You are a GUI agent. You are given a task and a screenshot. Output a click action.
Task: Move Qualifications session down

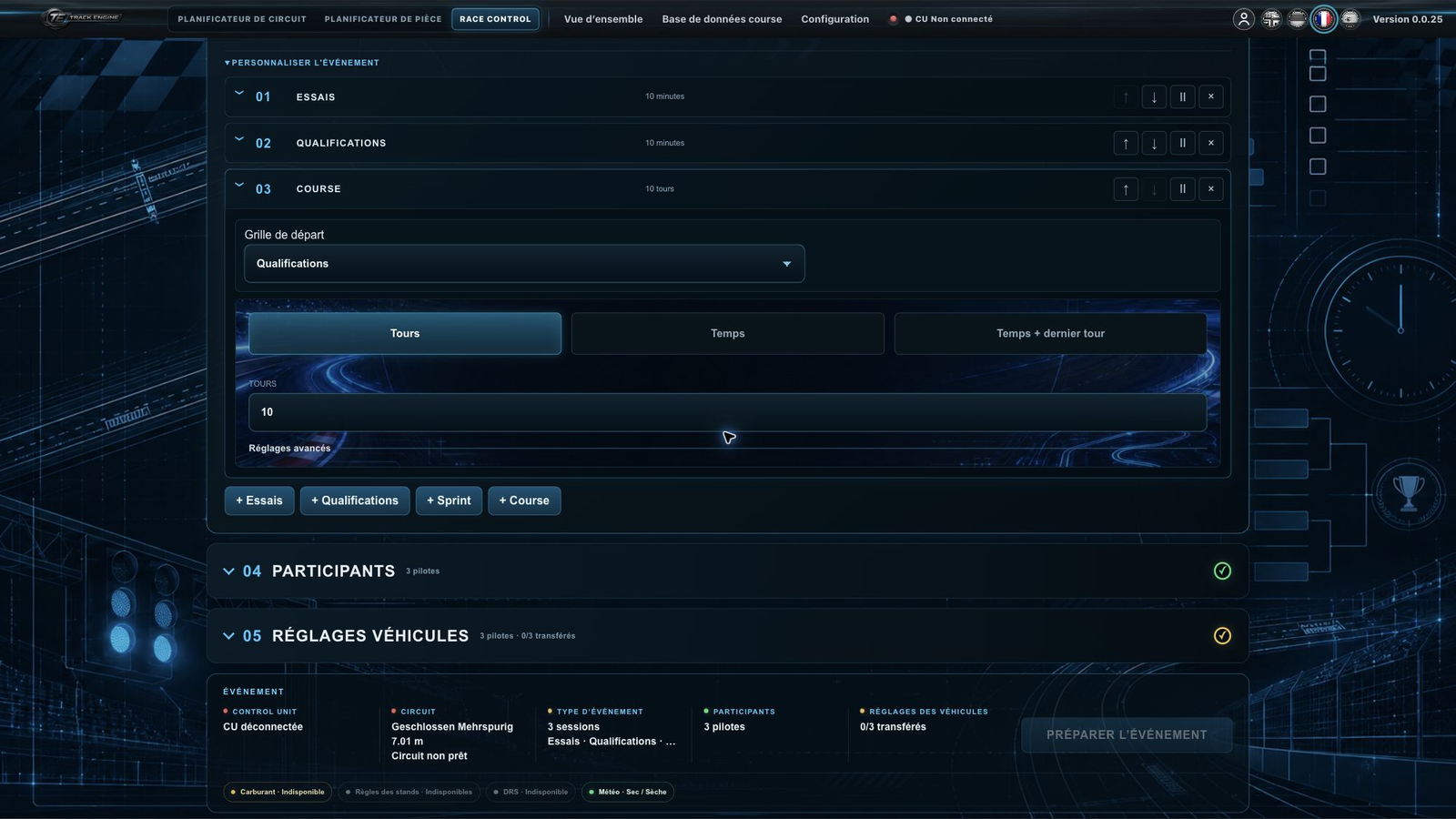click(x=1154, y=143)
